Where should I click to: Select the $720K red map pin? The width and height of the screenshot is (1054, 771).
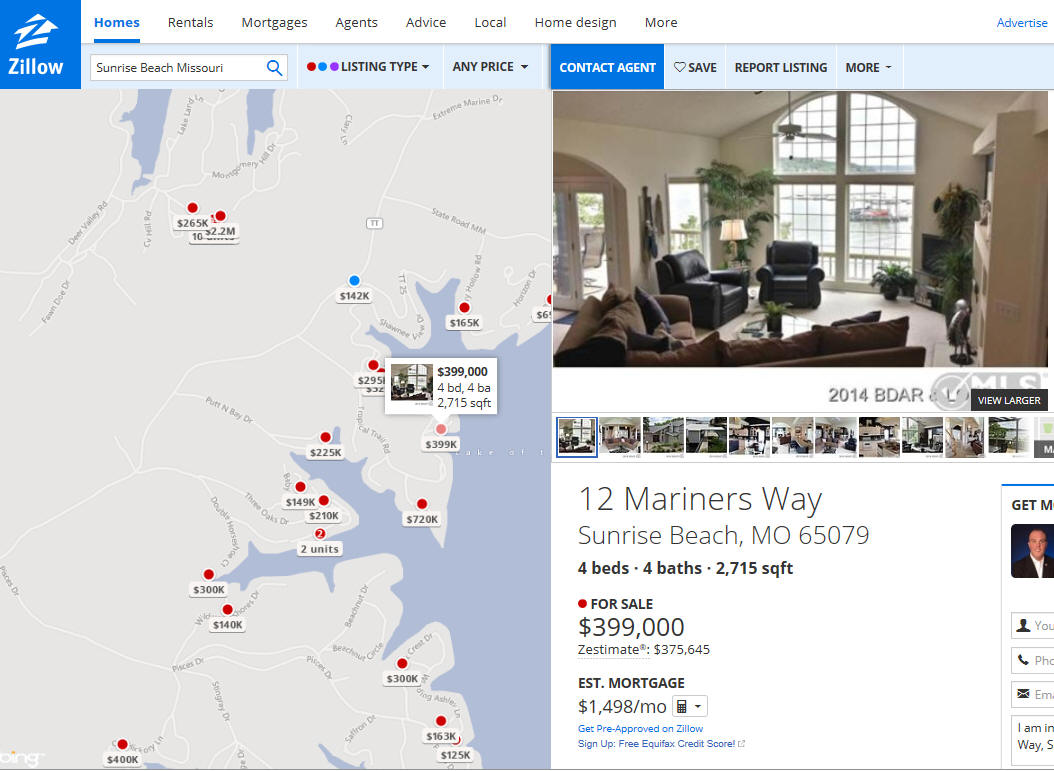point(422,503)
